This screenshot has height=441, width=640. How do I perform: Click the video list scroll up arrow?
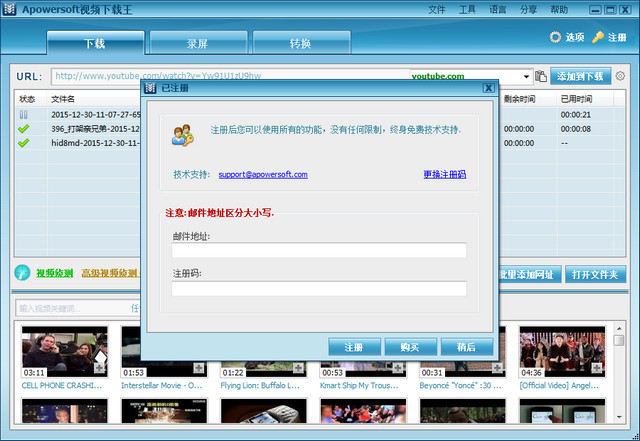click(x=619, y=328)
